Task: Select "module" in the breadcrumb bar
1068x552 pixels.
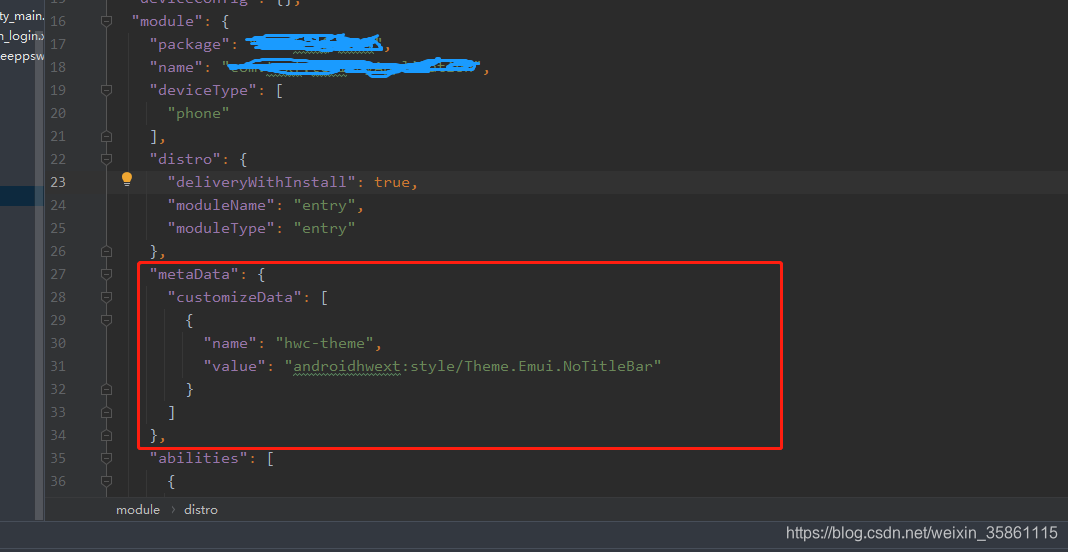Action: 138,510
